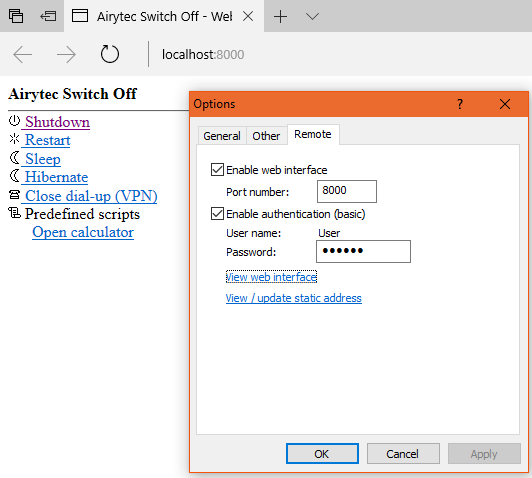Click the browser forward arrow
Image resolution: width=532 pixels, height=478 pixels.
[x=66, y=54]
